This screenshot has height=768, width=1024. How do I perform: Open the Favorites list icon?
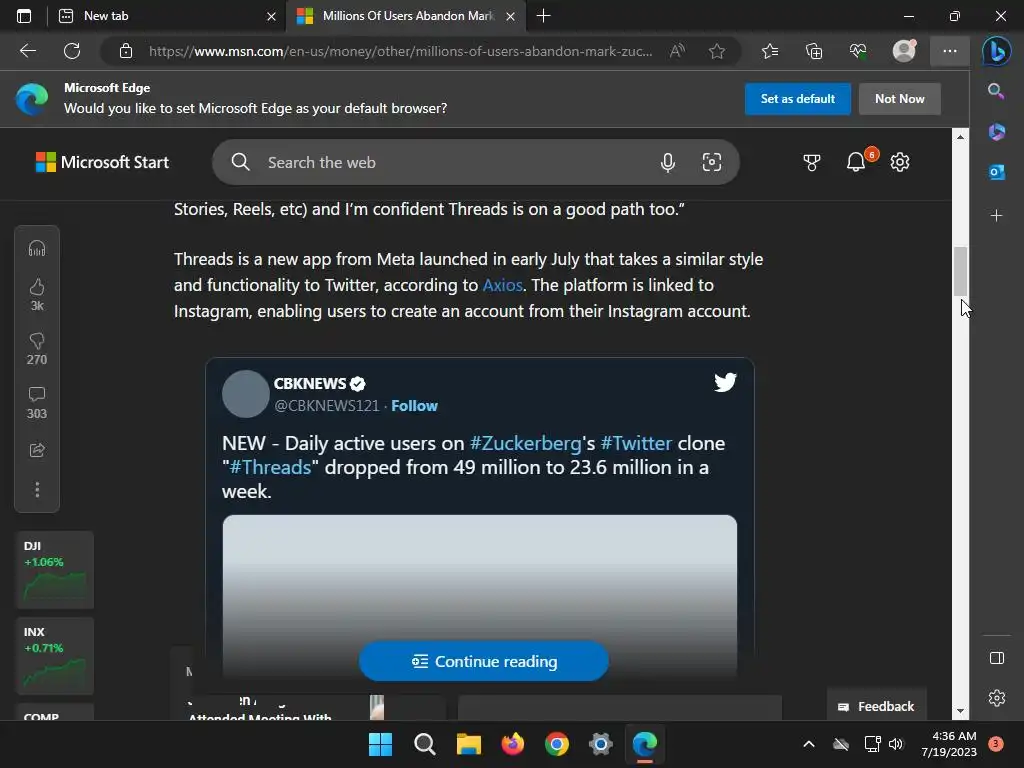click(770, 51)
